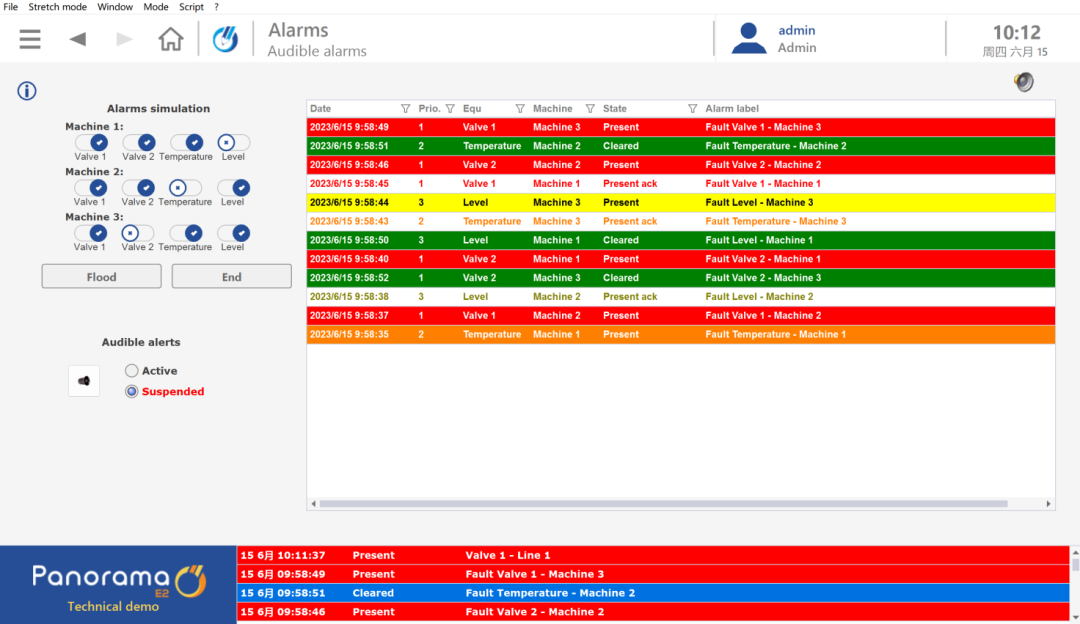Toggle Machine 3 Level alarm switch
The image size is (1080, 624).
click(233, 233)
